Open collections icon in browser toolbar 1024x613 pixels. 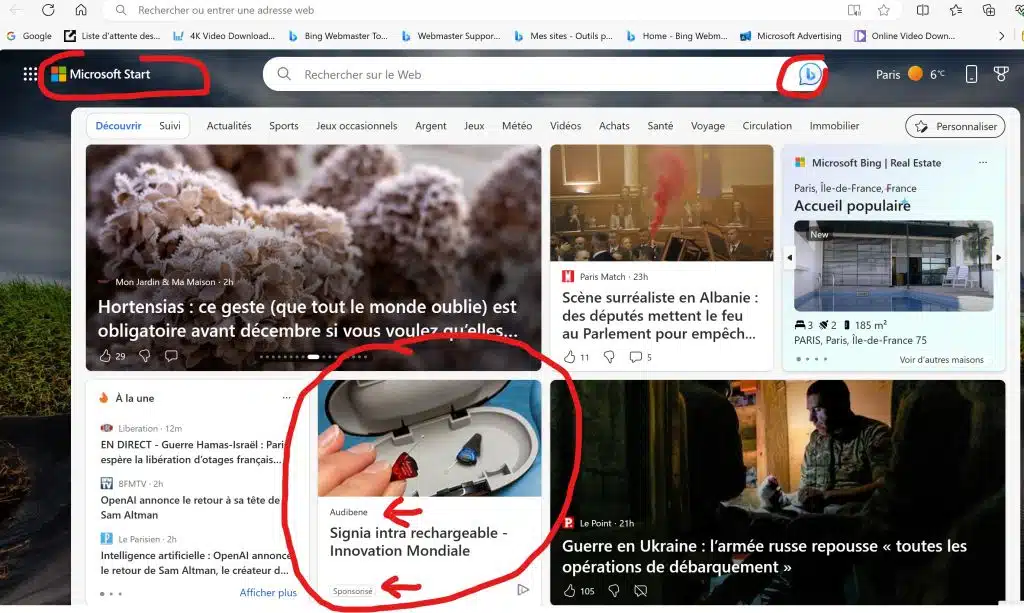pyautogui.click(x=989, y=10)
